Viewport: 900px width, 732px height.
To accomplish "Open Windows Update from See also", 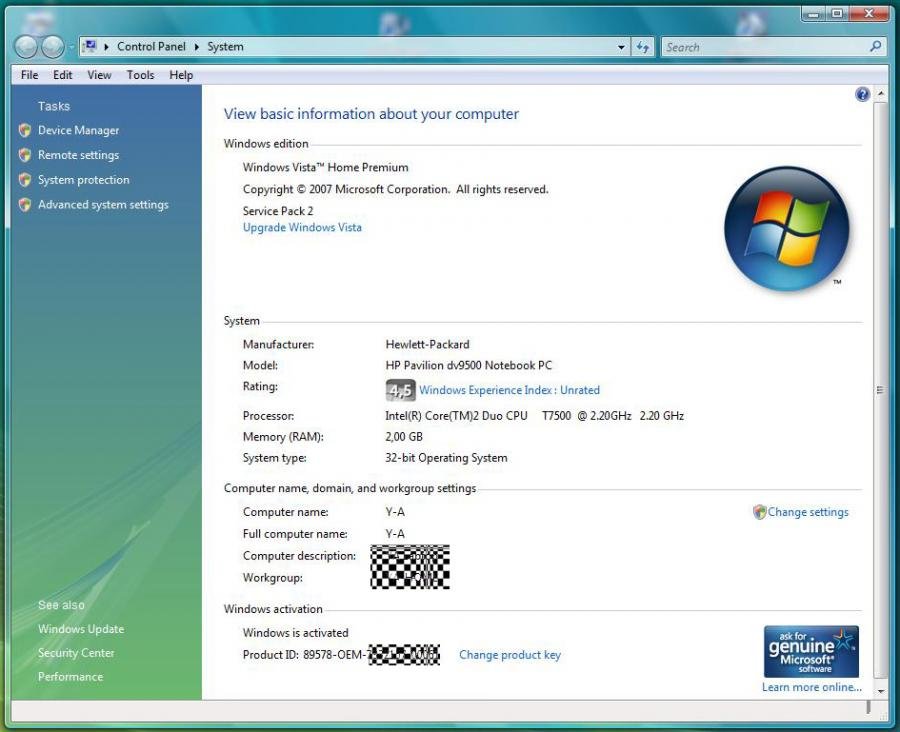I will click(81, 629).
